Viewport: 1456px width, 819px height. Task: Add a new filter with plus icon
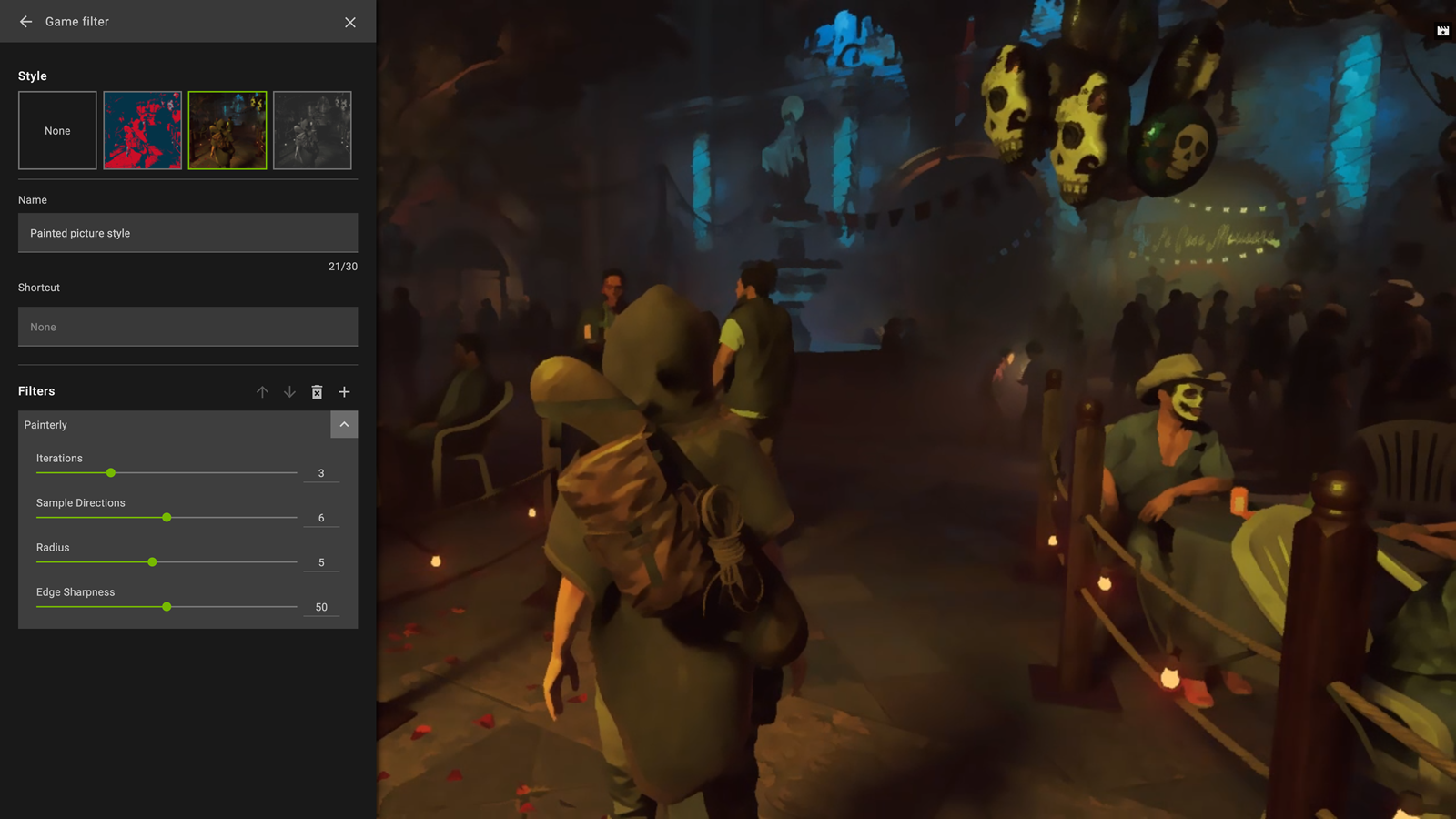coord(344,392)
